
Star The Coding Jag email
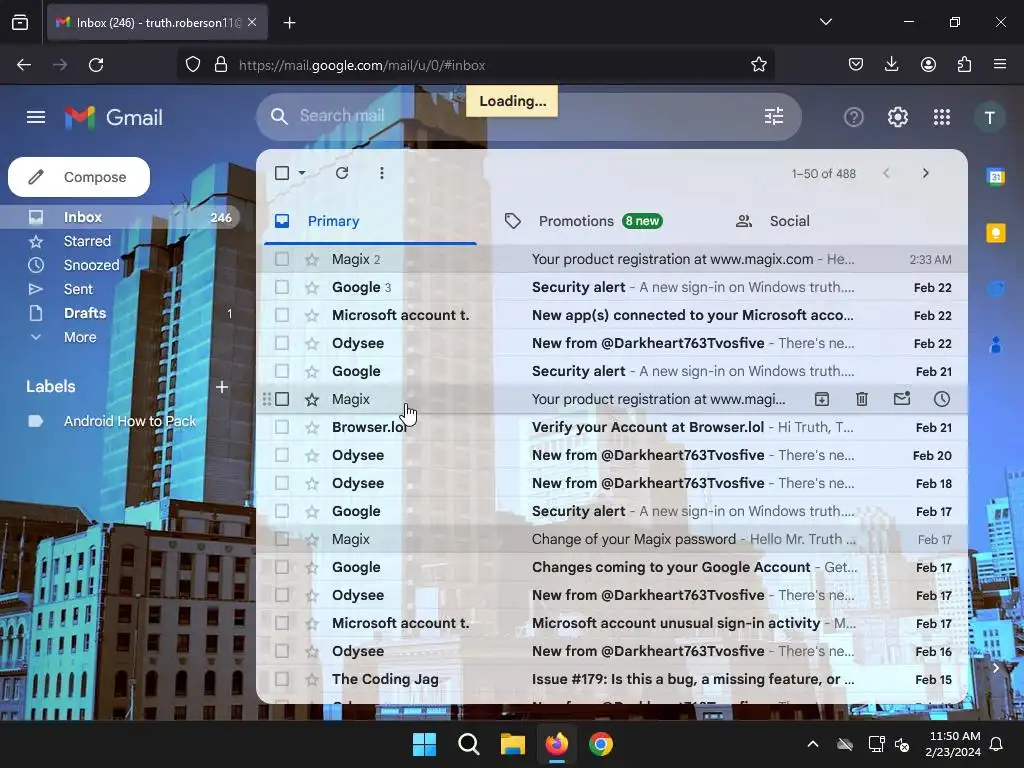(x=312, y=679)
